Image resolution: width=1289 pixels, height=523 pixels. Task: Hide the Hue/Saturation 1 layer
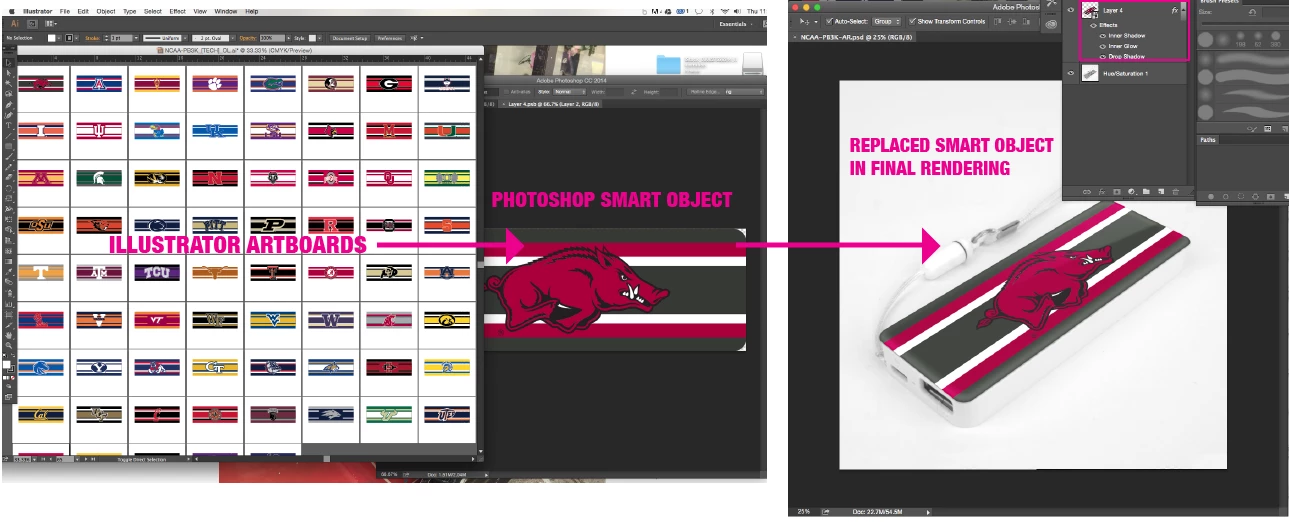(x=1071, y=73)
